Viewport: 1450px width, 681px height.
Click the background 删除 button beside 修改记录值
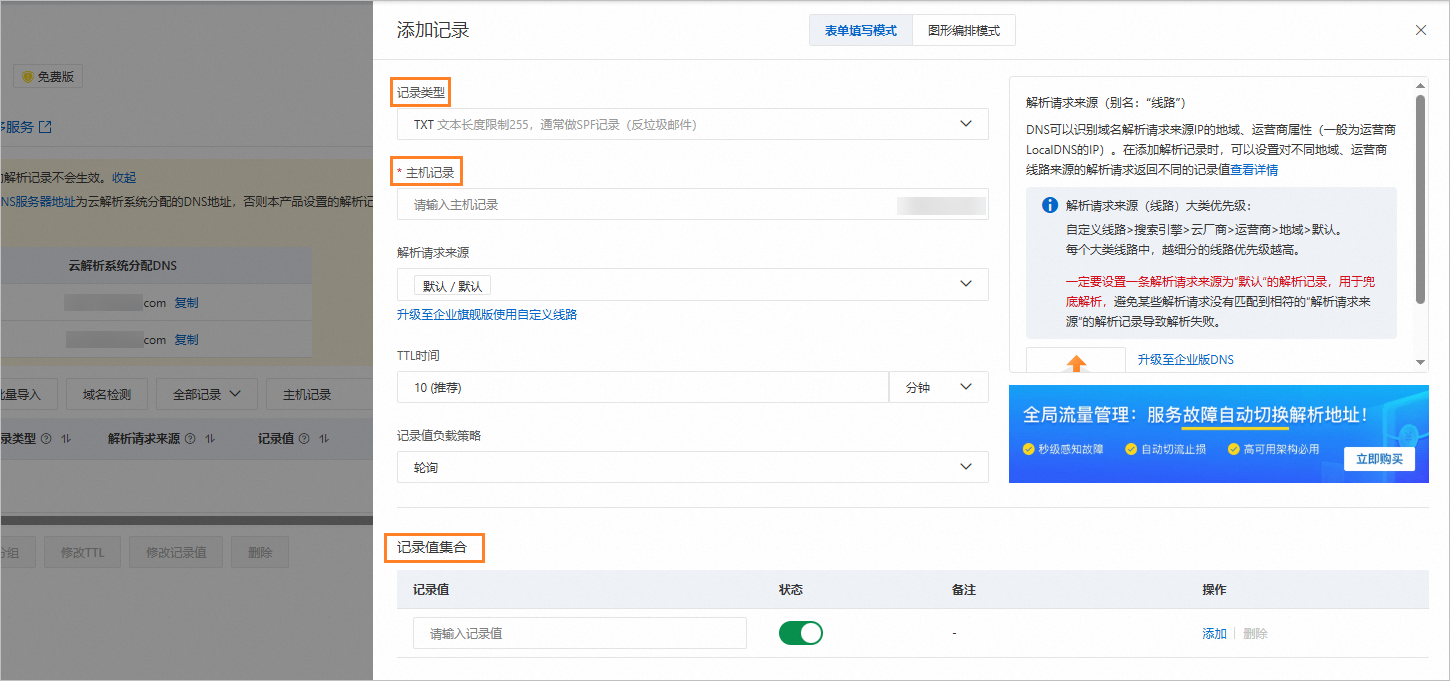click(260, 552)
